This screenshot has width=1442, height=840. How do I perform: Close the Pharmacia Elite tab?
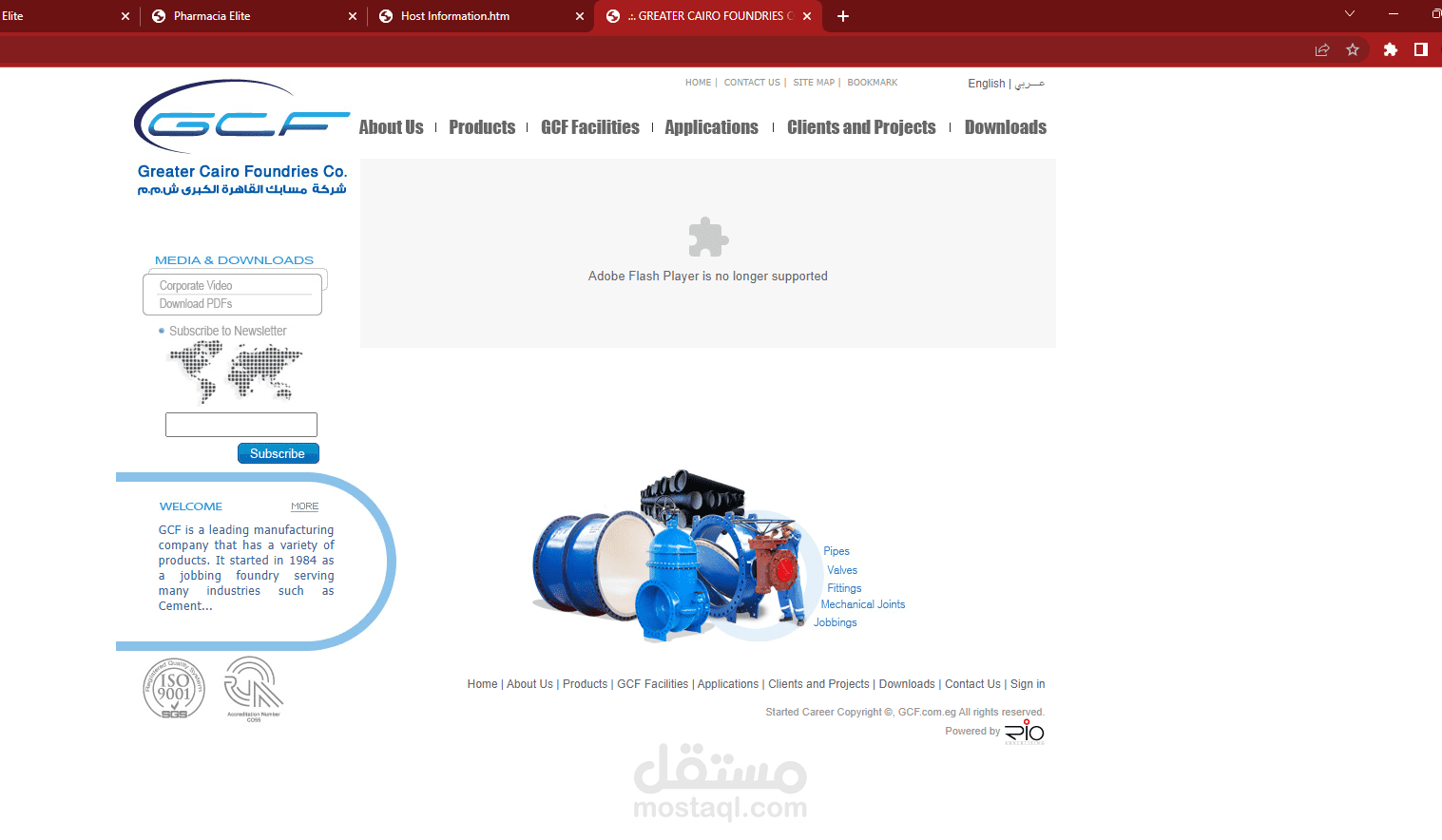coord(353,16)
